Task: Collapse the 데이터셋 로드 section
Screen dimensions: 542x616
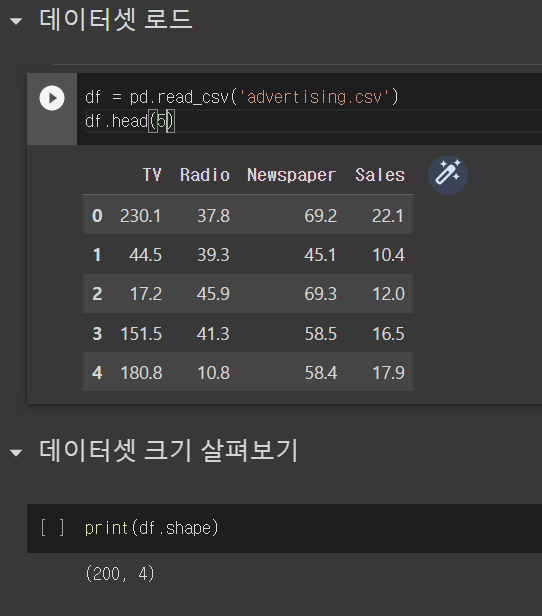Action: [x=16, y=21]
